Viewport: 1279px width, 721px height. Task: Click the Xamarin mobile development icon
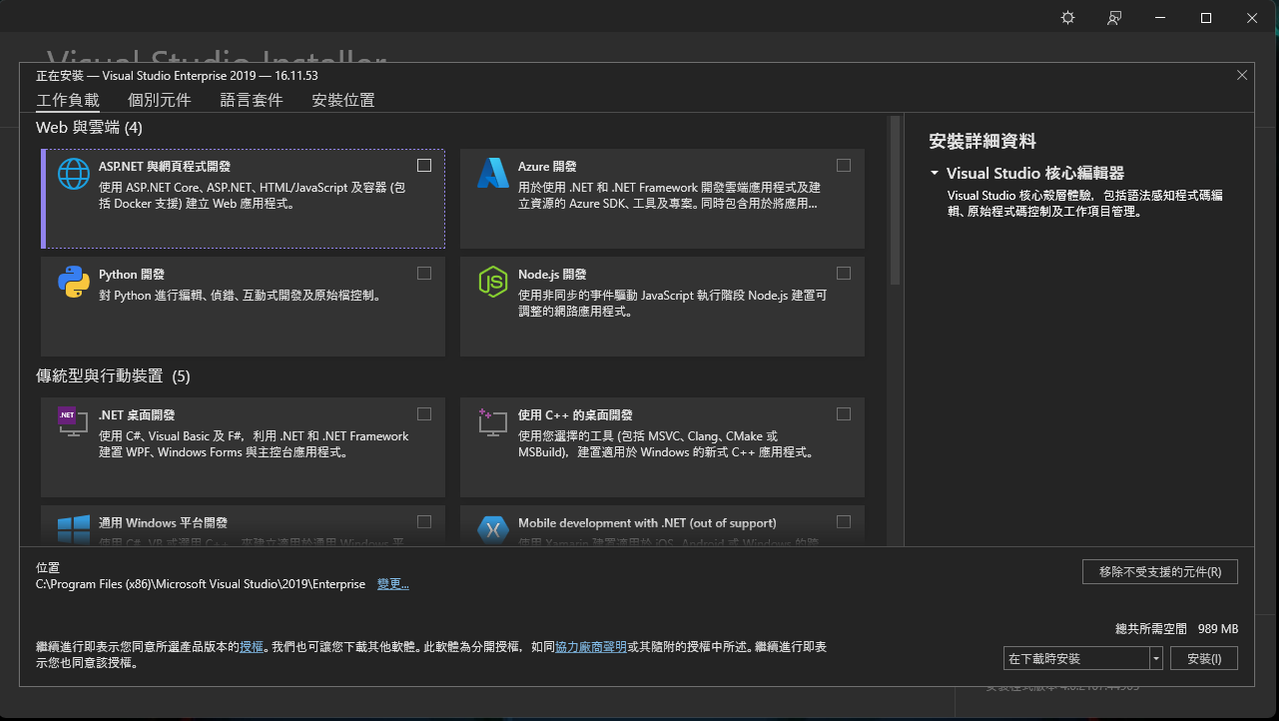coord(492,529)
